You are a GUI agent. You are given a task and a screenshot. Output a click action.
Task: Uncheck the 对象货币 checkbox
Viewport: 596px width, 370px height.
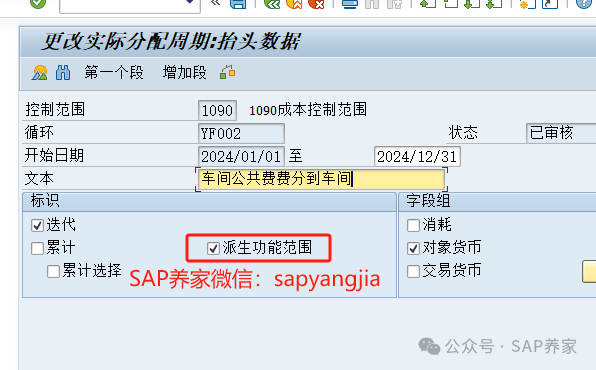[x=413, y=248]
